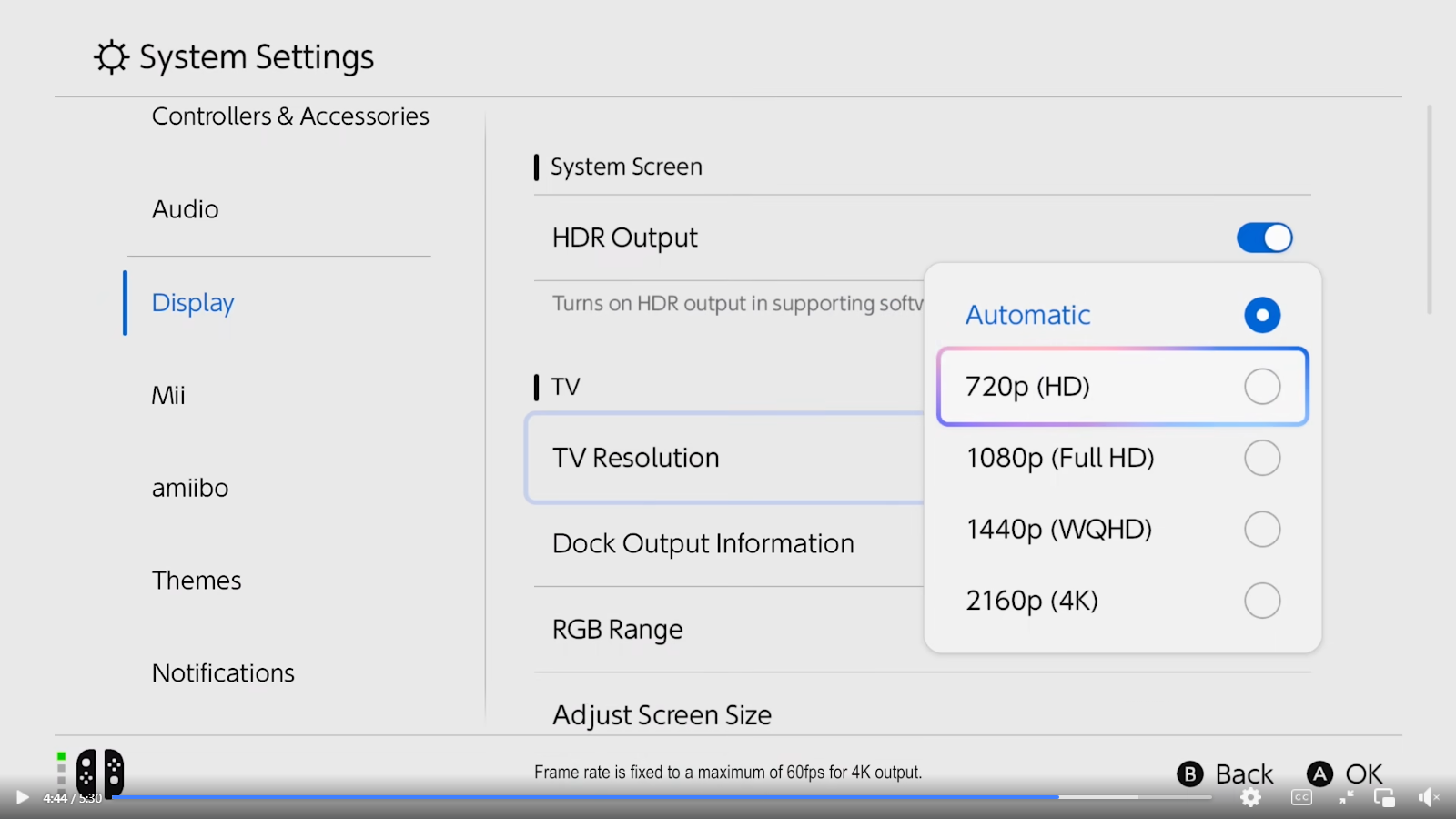Click the A button icon
Screen dimensions: 1456x819
[x=1319, y=773]
